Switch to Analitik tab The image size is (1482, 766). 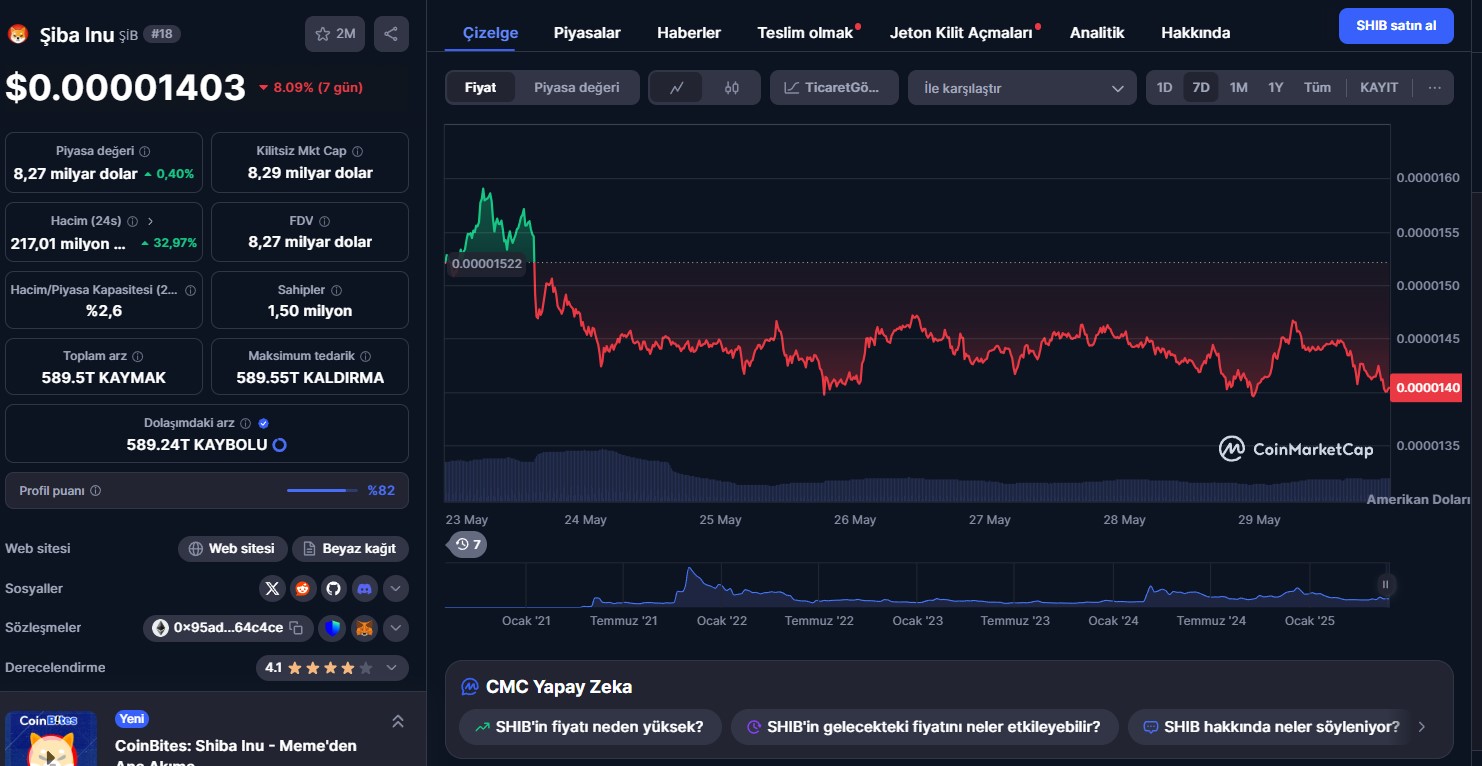click(1097, 33)
